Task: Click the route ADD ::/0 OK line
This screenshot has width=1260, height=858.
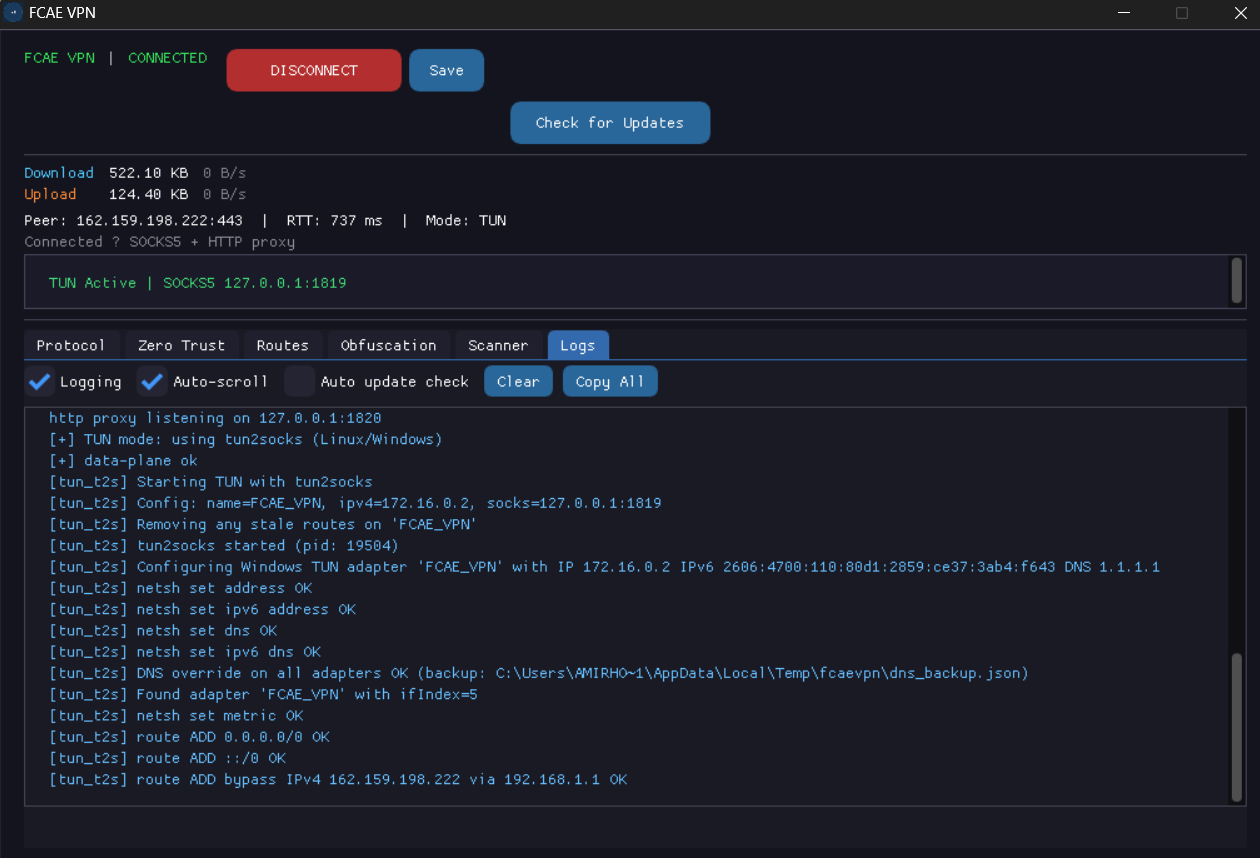Action: click(167, 758)
